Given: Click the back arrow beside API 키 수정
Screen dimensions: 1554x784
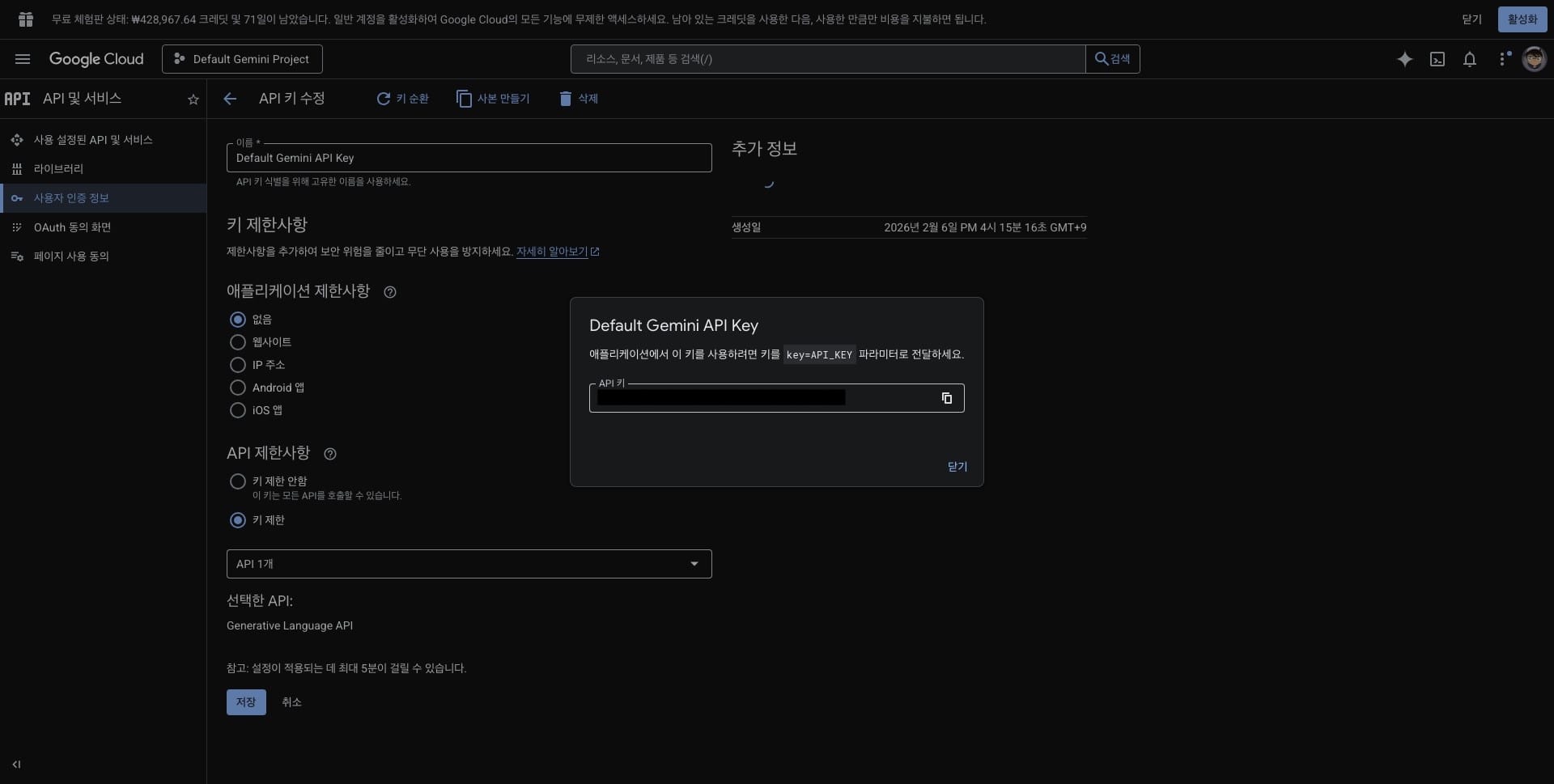Looking at the screenshot, I should coord(230,99).
